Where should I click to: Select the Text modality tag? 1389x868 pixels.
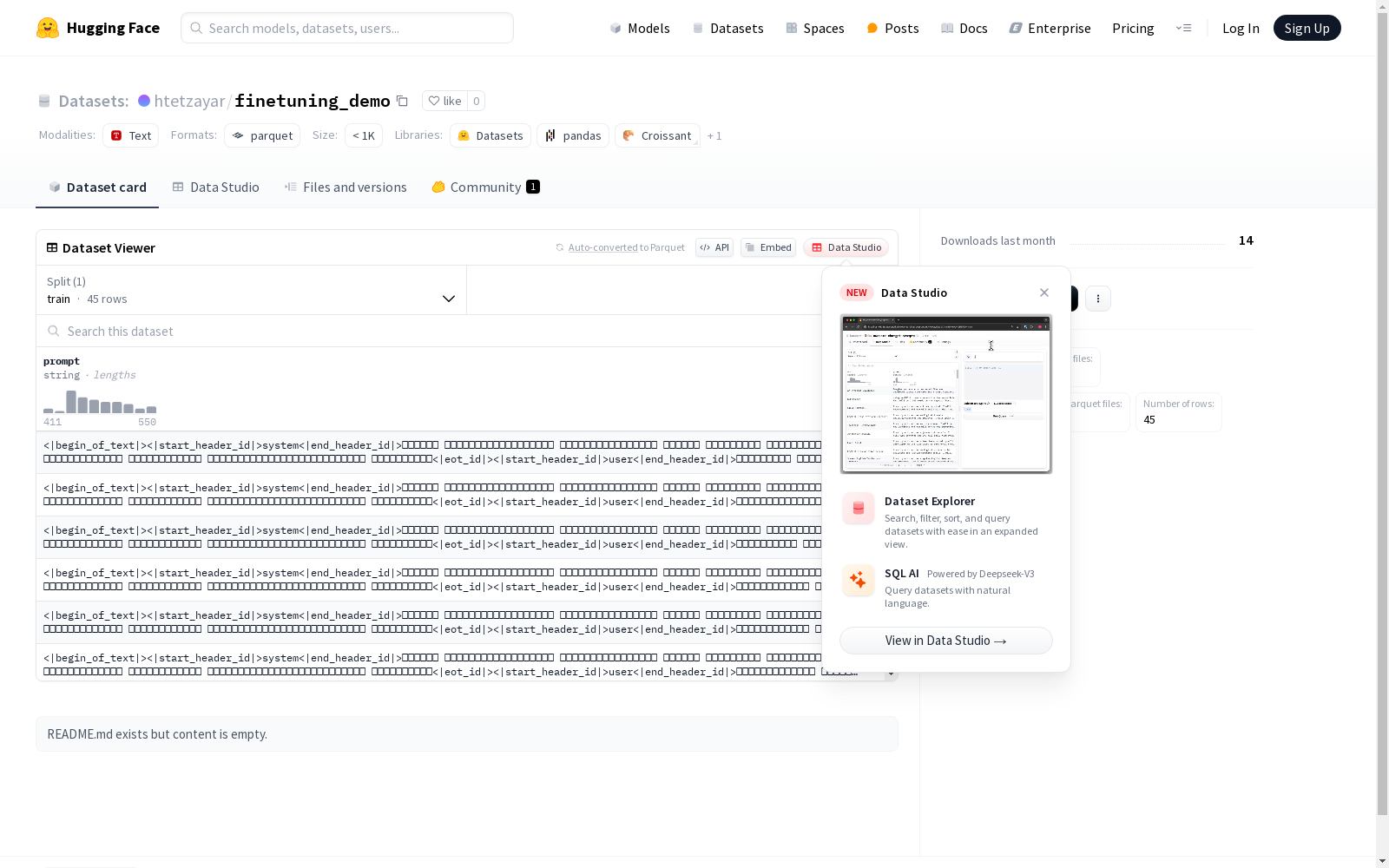(130, 135)
